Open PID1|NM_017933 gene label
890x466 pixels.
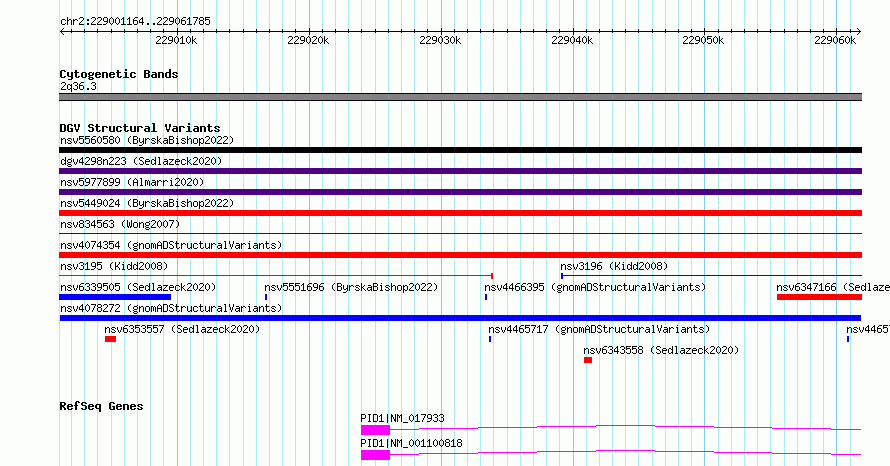click(x=402, y=418)
